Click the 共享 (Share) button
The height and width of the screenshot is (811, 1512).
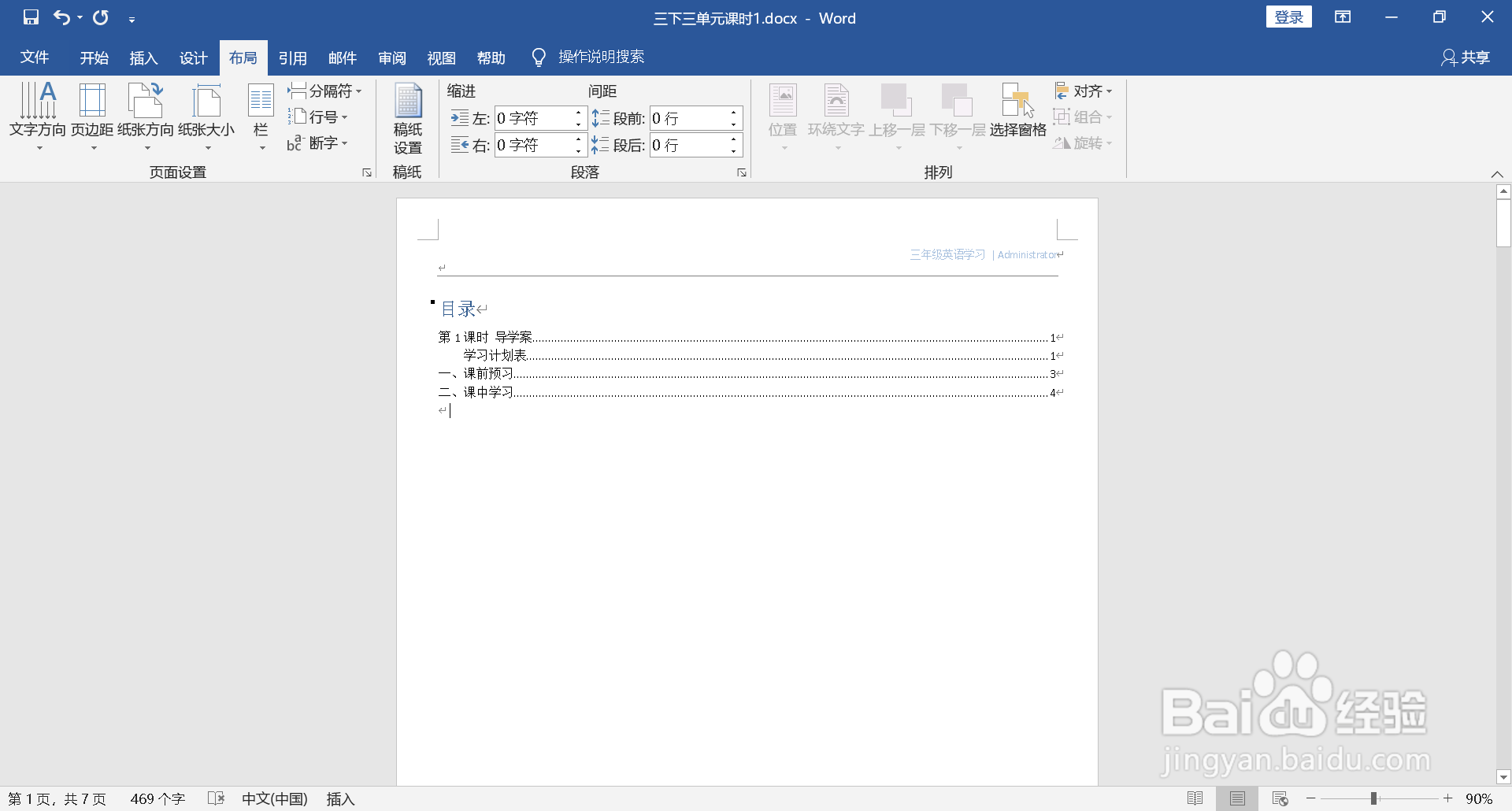[x=1465, y=57]
